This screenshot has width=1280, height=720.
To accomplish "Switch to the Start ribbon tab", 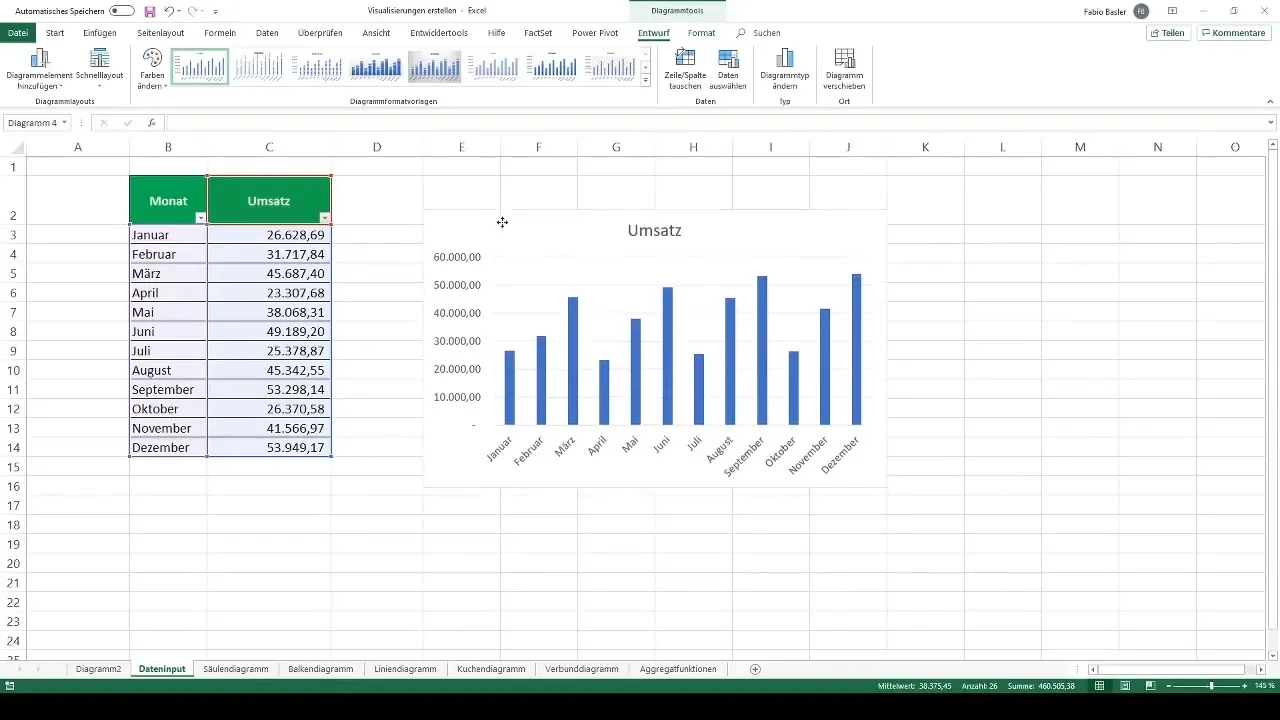I will click(x=55, y=33).
